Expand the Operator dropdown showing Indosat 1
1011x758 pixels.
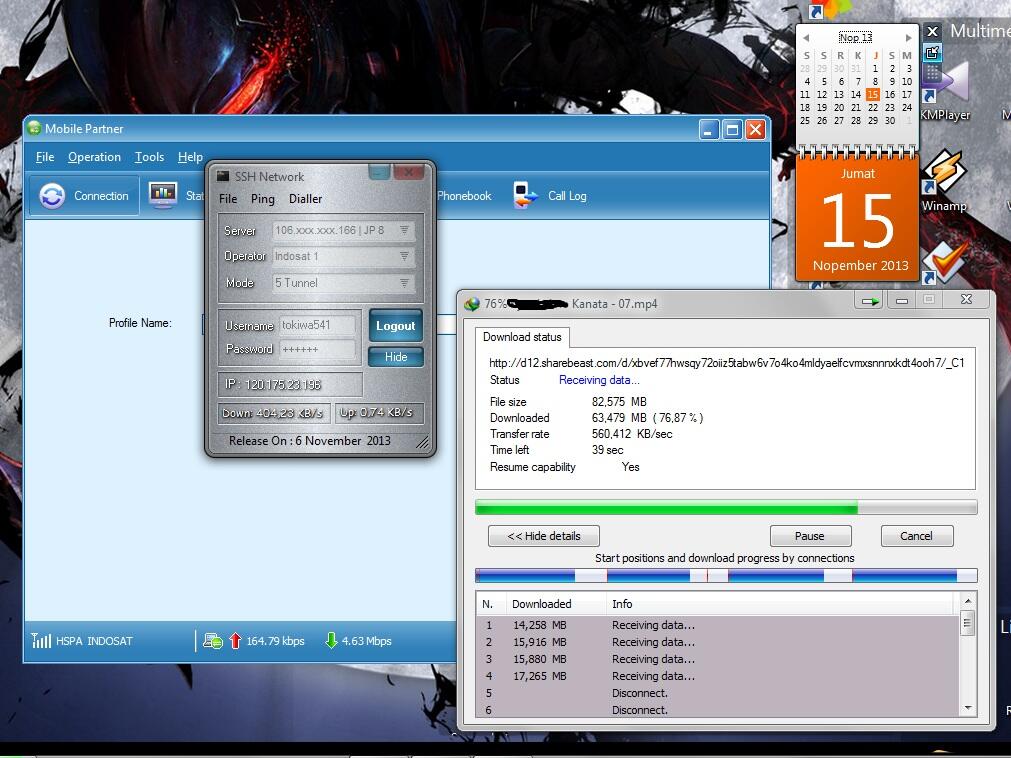[x=404, y=257]
